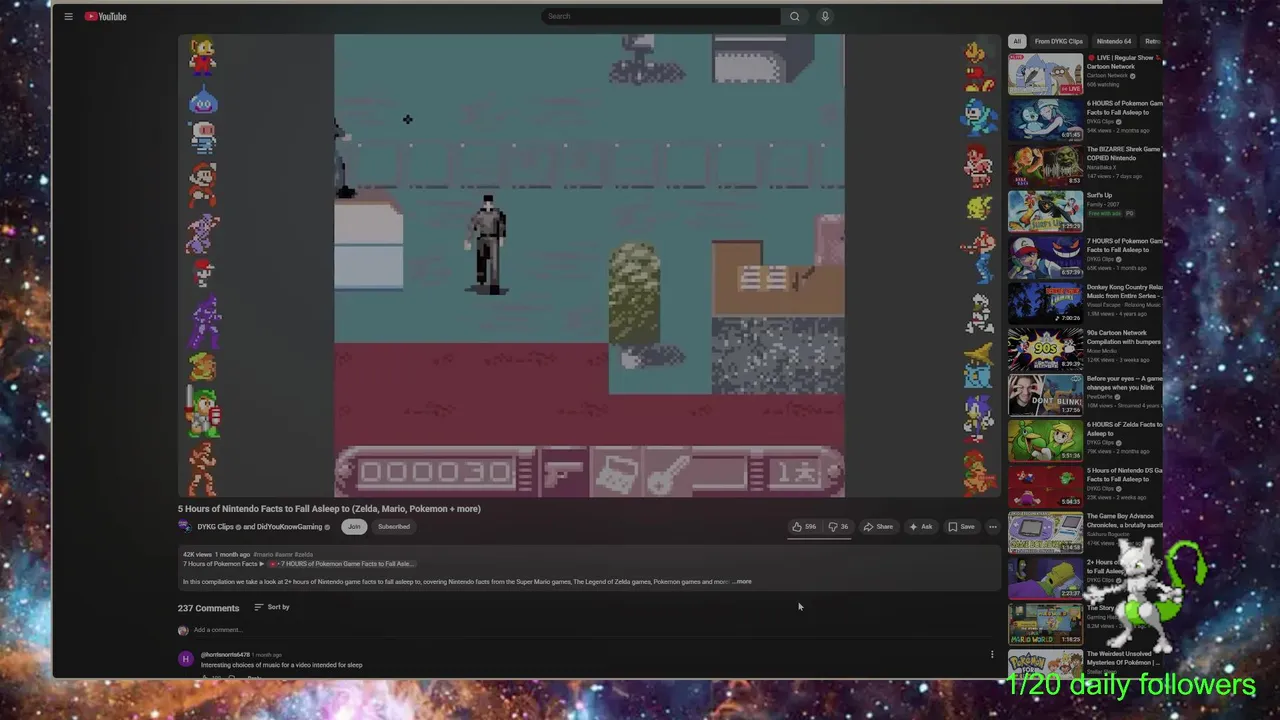
Task: Open the 90s Cartoon Network Compilation thumbnail
Action: point(1045,350)
